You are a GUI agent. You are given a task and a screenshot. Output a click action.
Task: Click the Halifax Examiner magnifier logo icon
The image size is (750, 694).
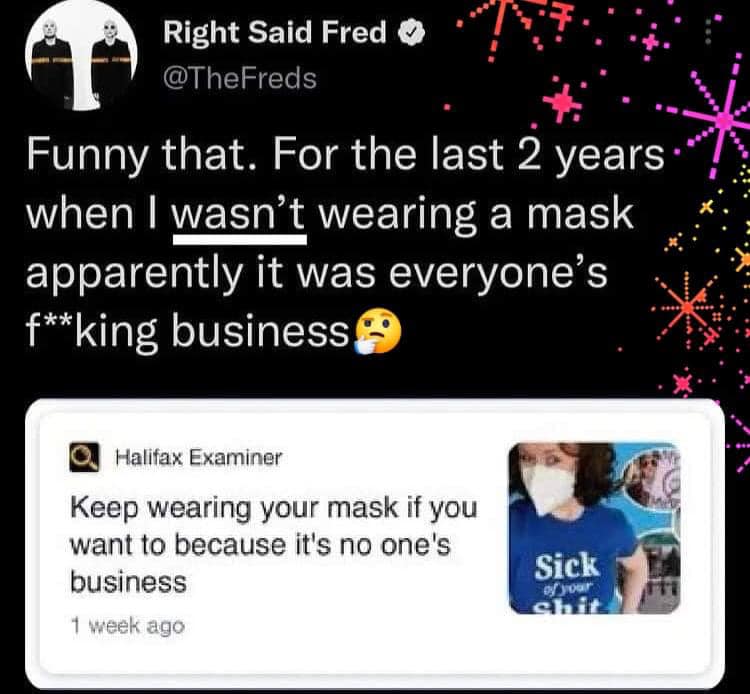[x=84, y=458]
